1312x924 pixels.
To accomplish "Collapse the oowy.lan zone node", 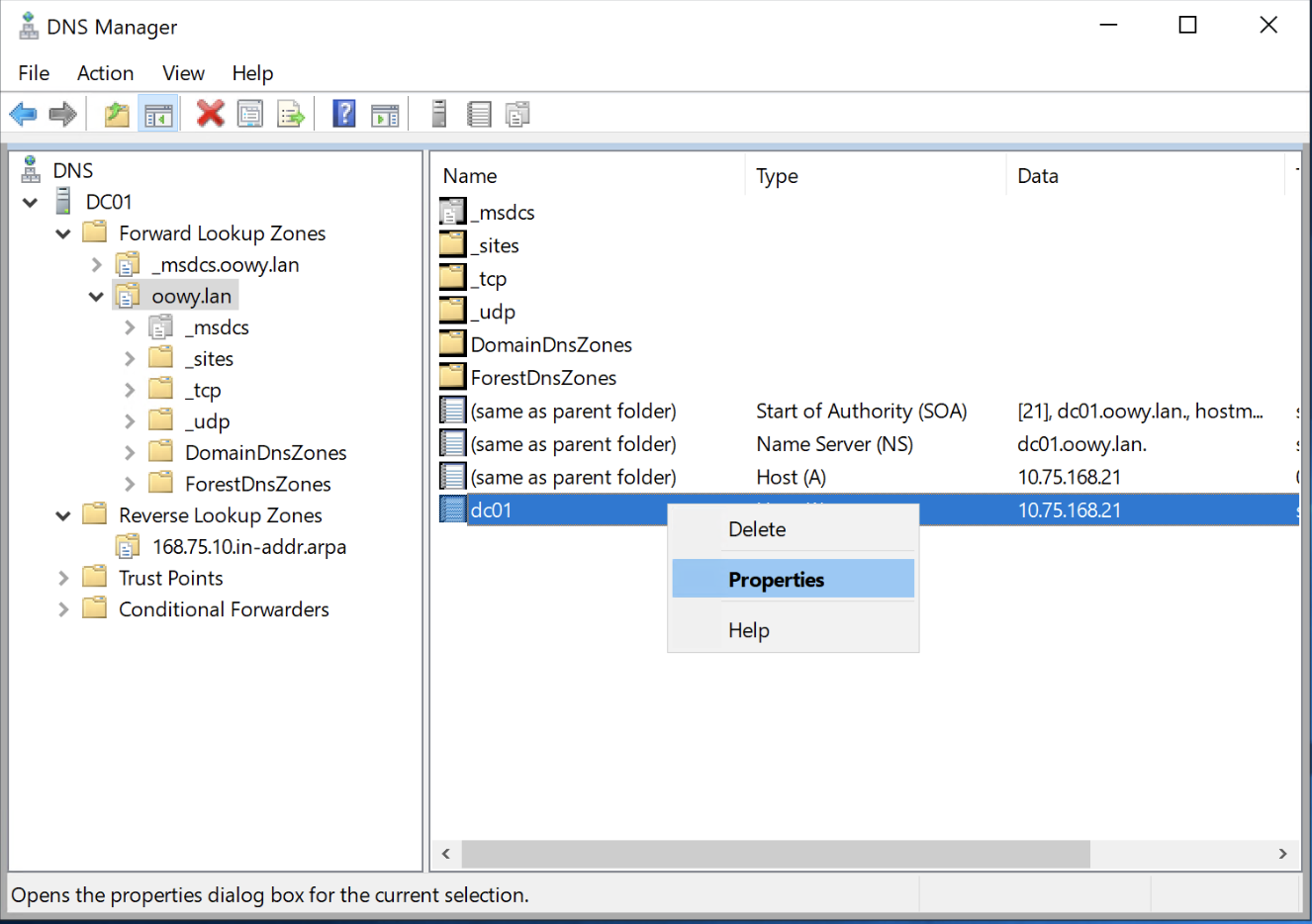I will (96, 297).
